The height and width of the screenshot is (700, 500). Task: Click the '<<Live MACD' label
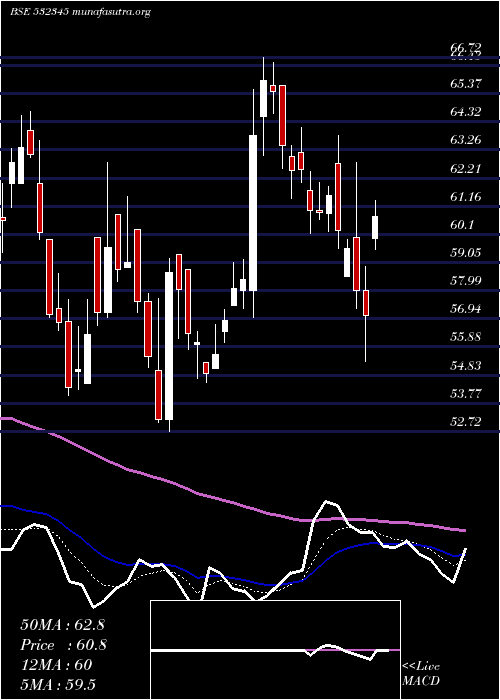pos(421,674)
